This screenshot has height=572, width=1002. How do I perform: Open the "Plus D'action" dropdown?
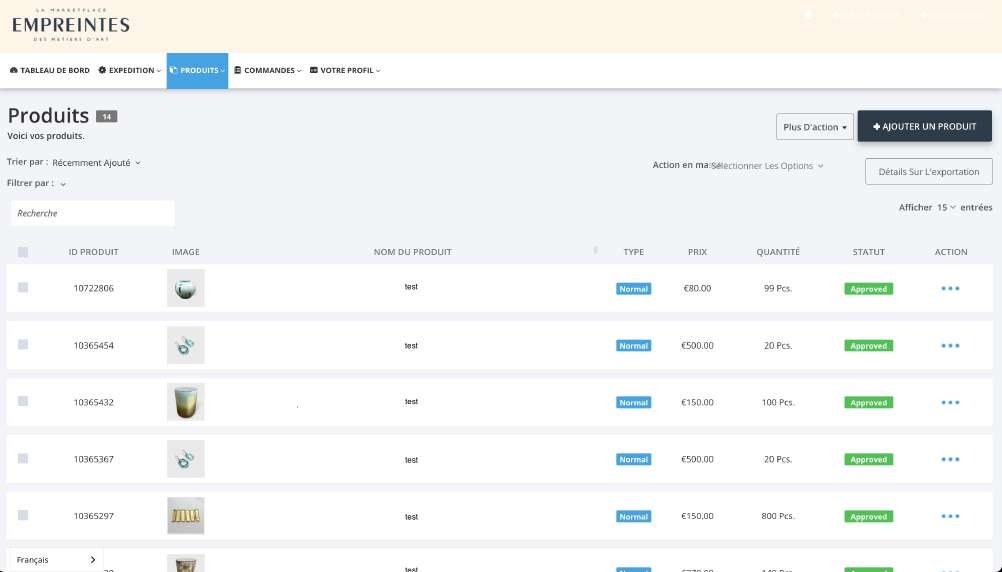(x=814, y=127)
